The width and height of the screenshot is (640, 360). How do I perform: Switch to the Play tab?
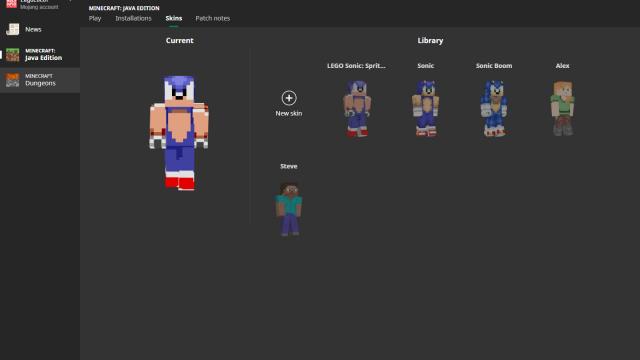click(95, 18)
